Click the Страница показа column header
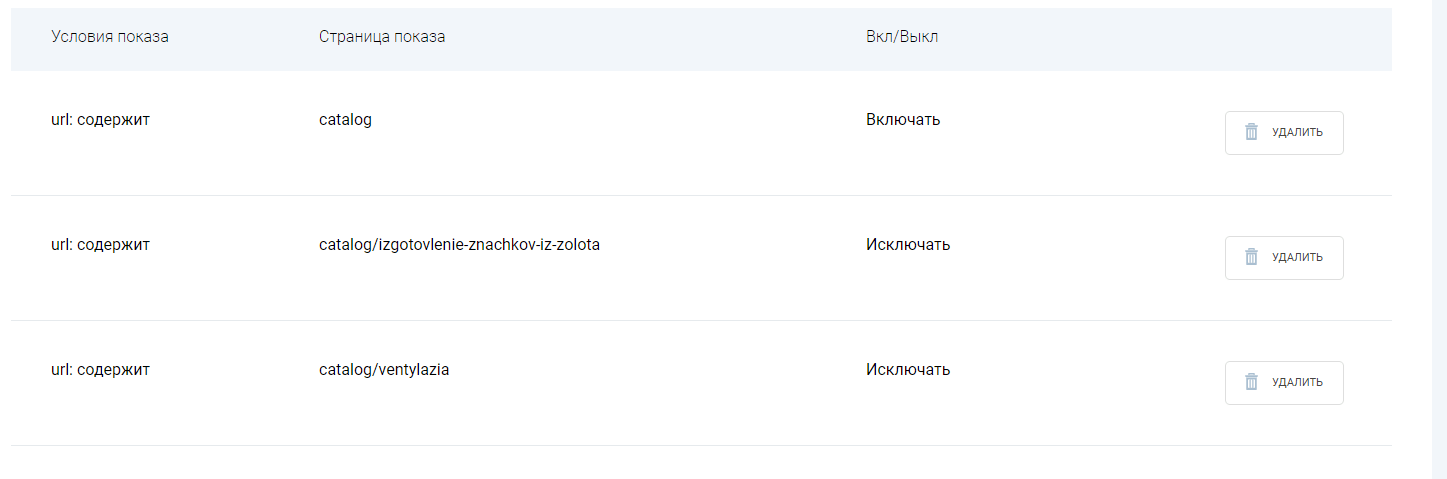This screenshot has width=1447, height=479. click(x=382, y=37)
